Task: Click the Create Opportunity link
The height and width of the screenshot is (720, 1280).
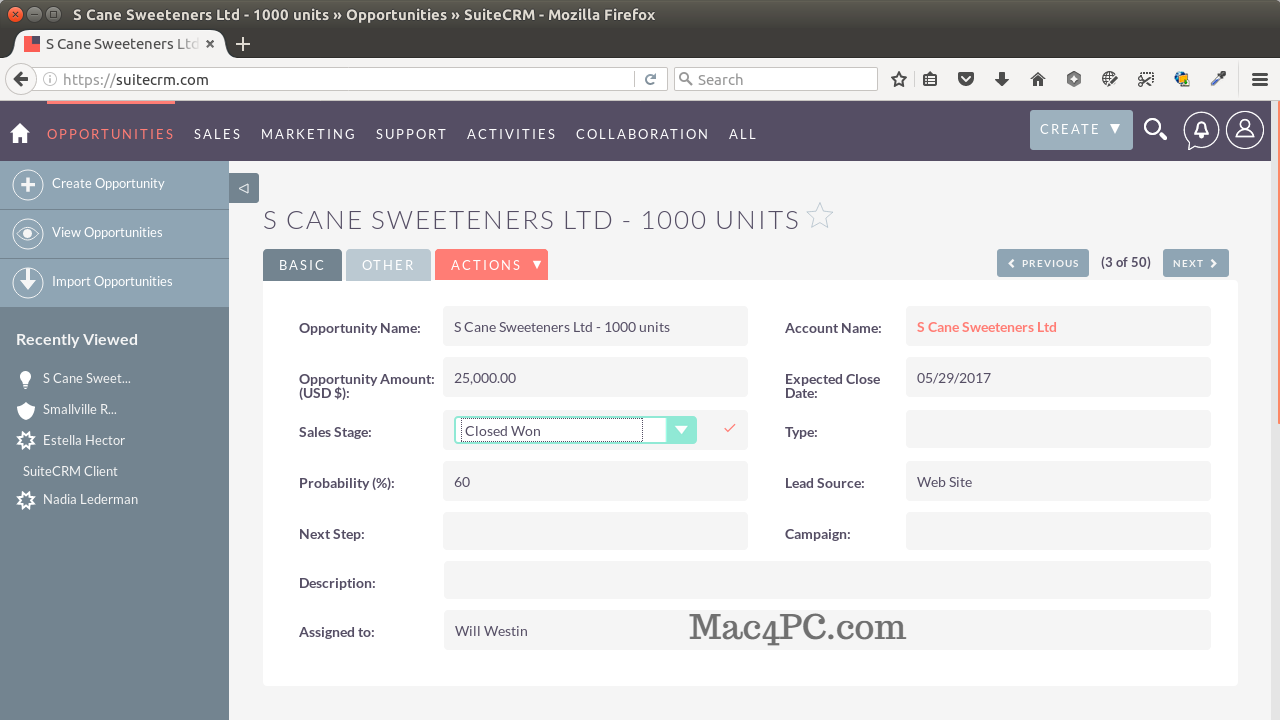Action: (108, 184)
